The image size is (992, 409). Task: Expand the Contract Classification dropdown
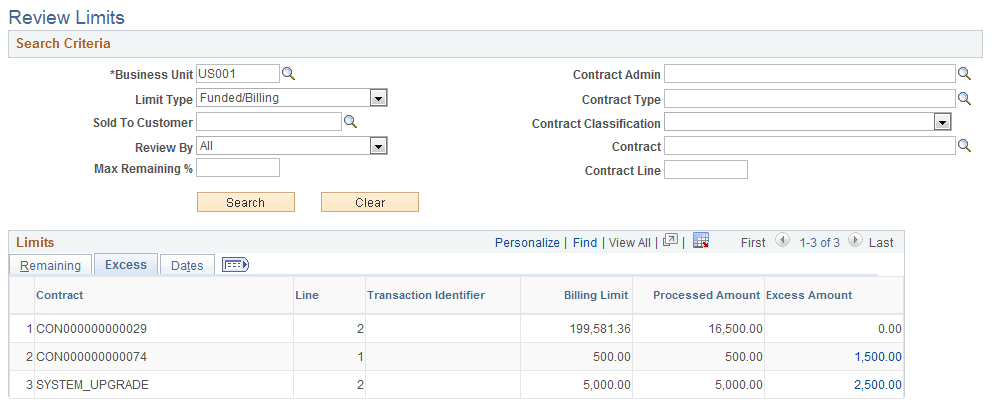coord(942,123)
